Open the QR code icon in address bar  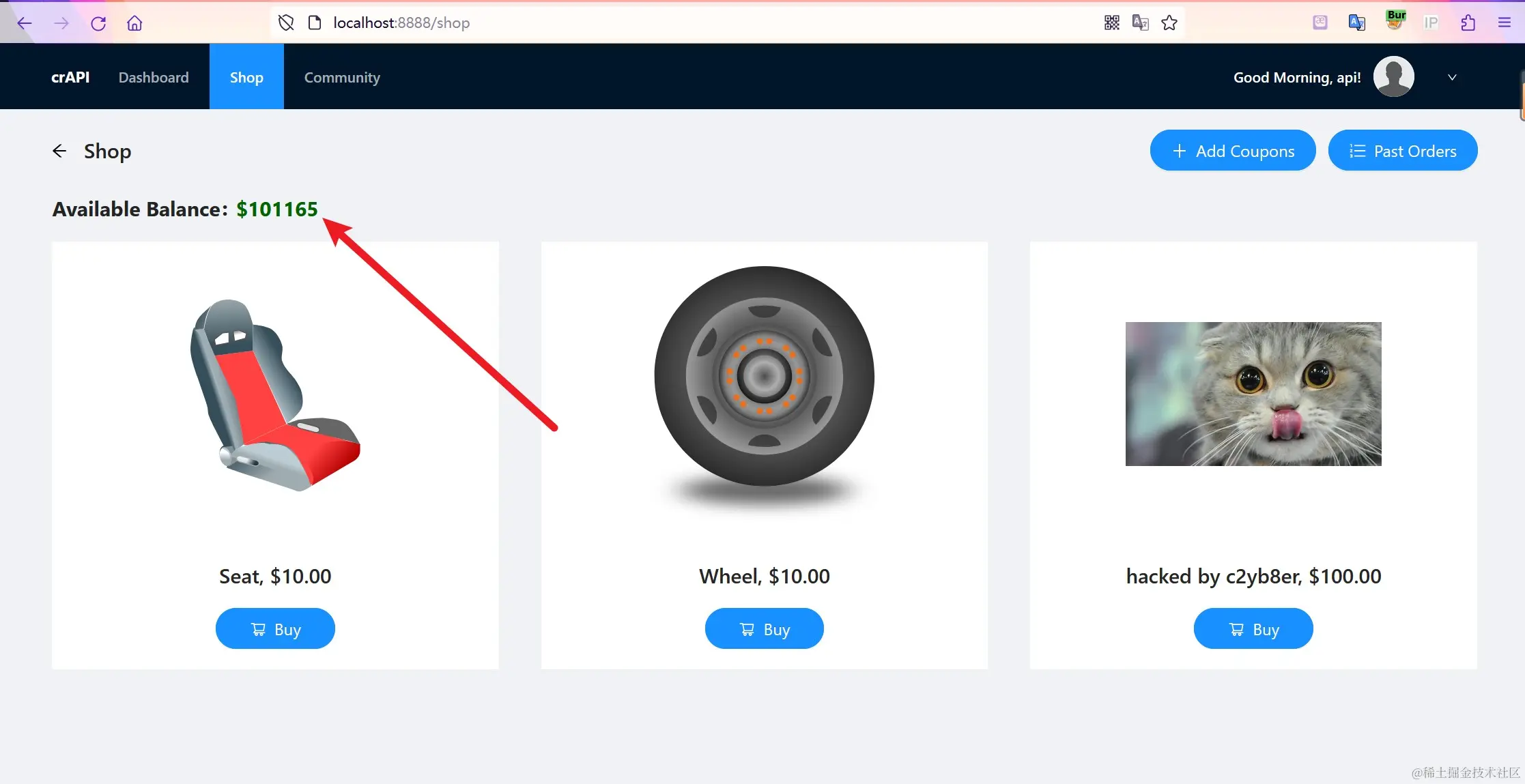(x=1111, y=23)
